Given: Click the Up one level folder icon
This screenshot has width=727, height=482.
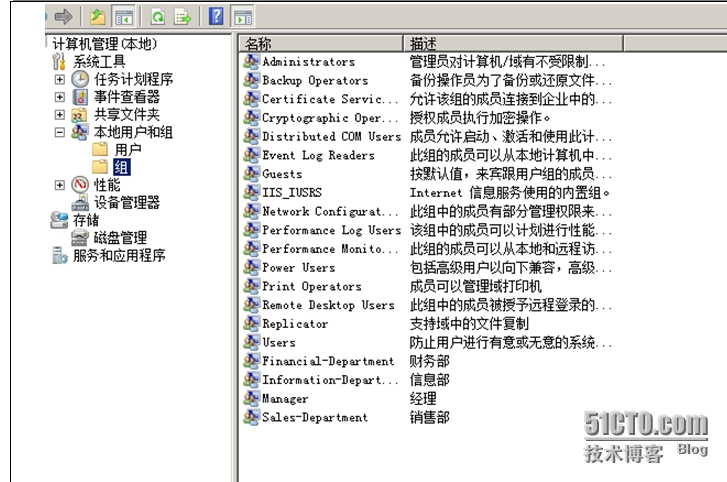Looking at the screenshot, I should point(98,17).
